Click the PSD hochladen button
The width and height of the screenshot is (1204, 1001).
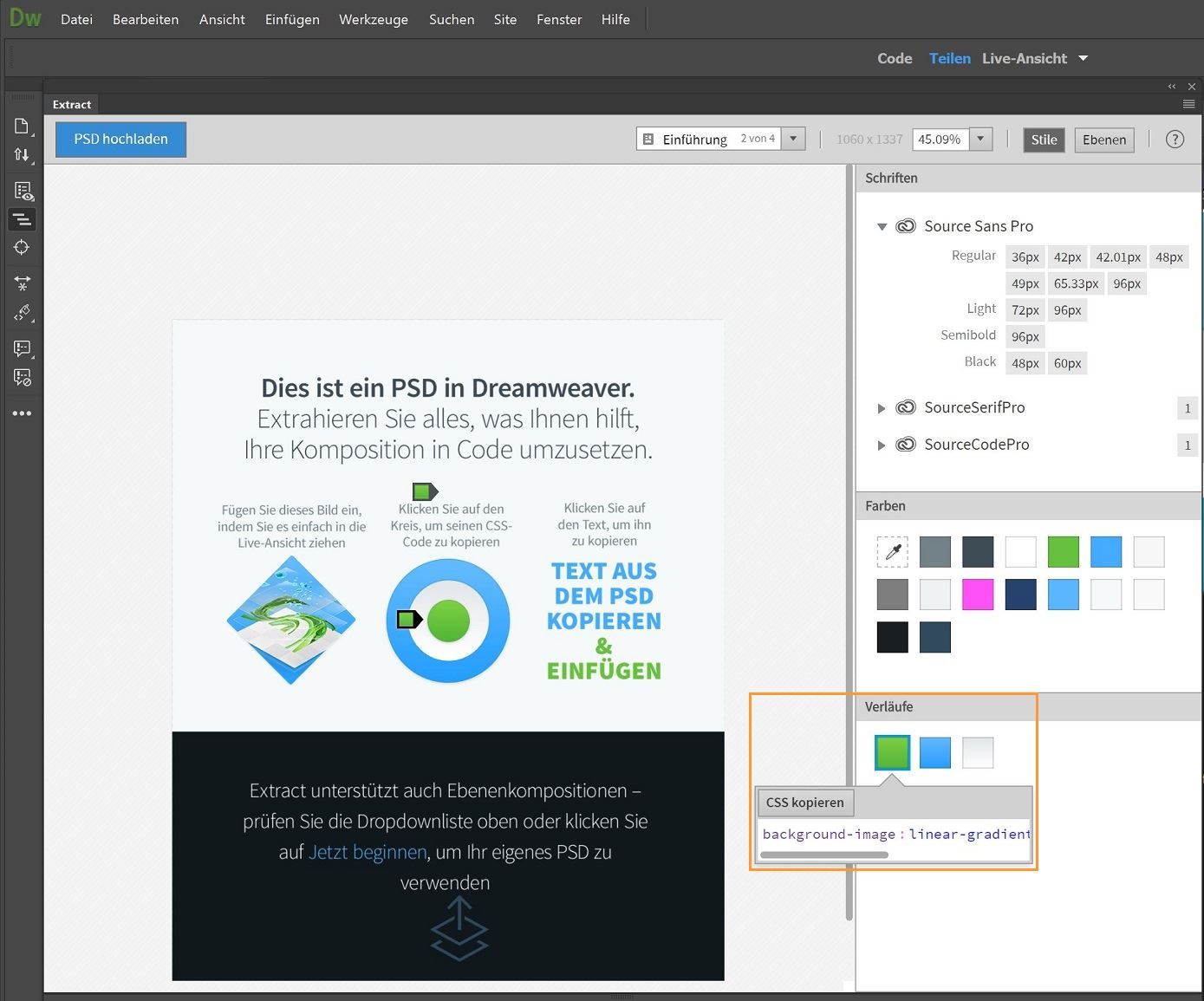pos(121,139)
